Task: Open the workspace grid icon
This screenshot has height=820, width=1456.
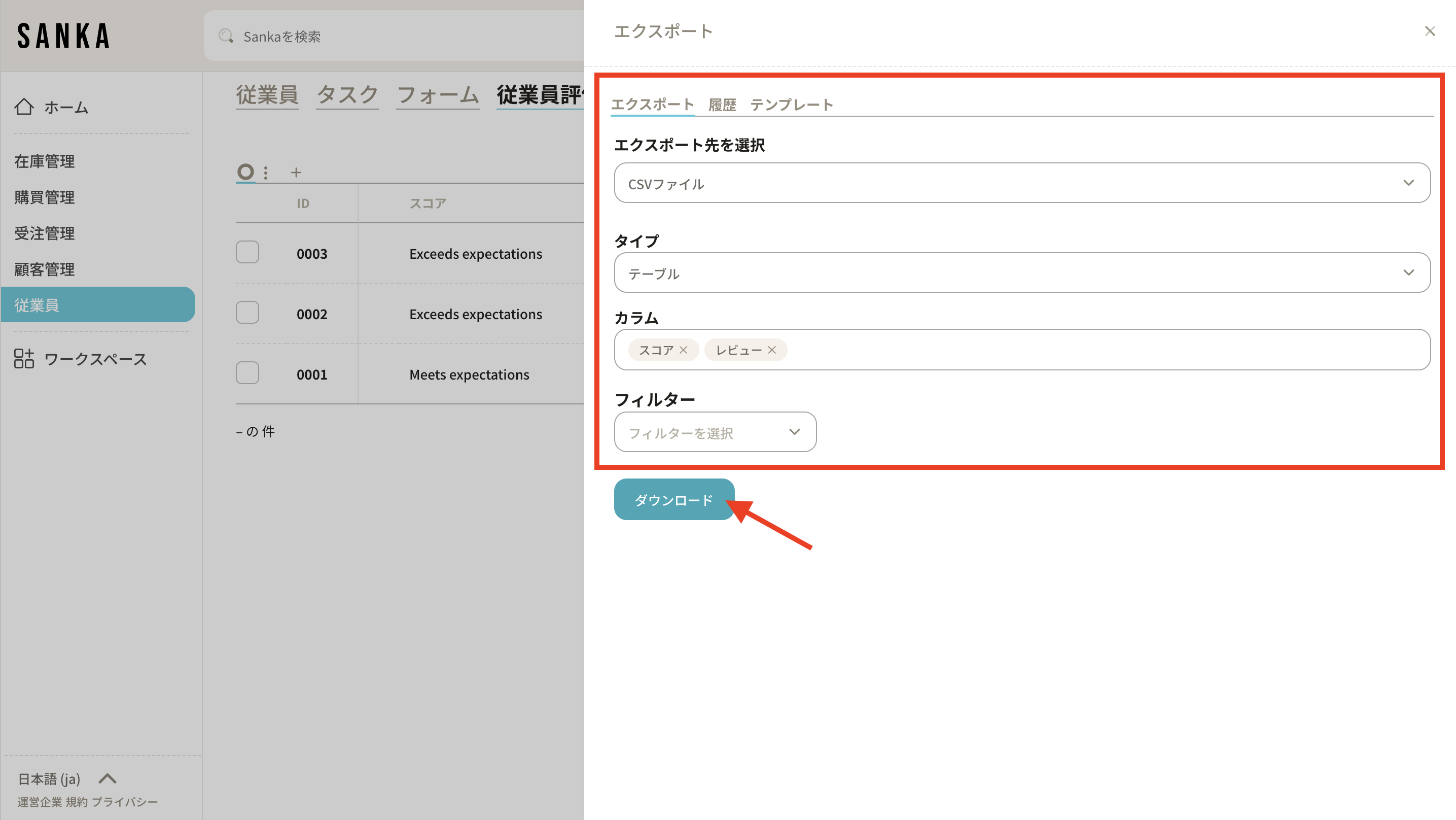Action: click(x=24, y=359)
